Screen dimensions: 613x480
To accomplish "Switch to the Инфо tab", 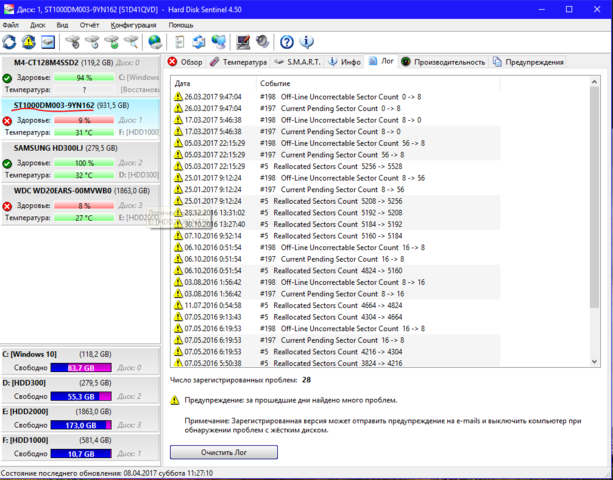I will coord(344,62).
